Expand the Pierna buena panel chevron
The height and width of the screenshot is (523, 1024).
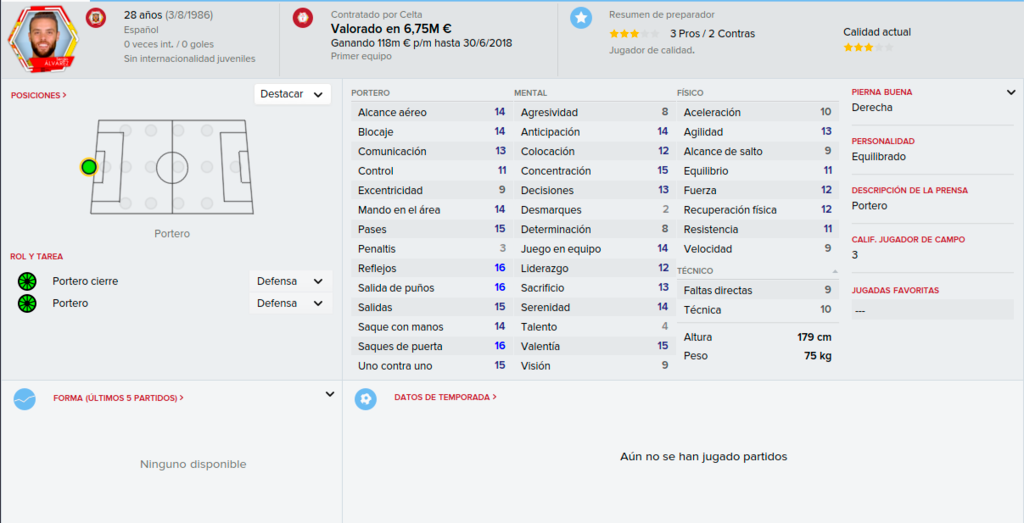1011,93
